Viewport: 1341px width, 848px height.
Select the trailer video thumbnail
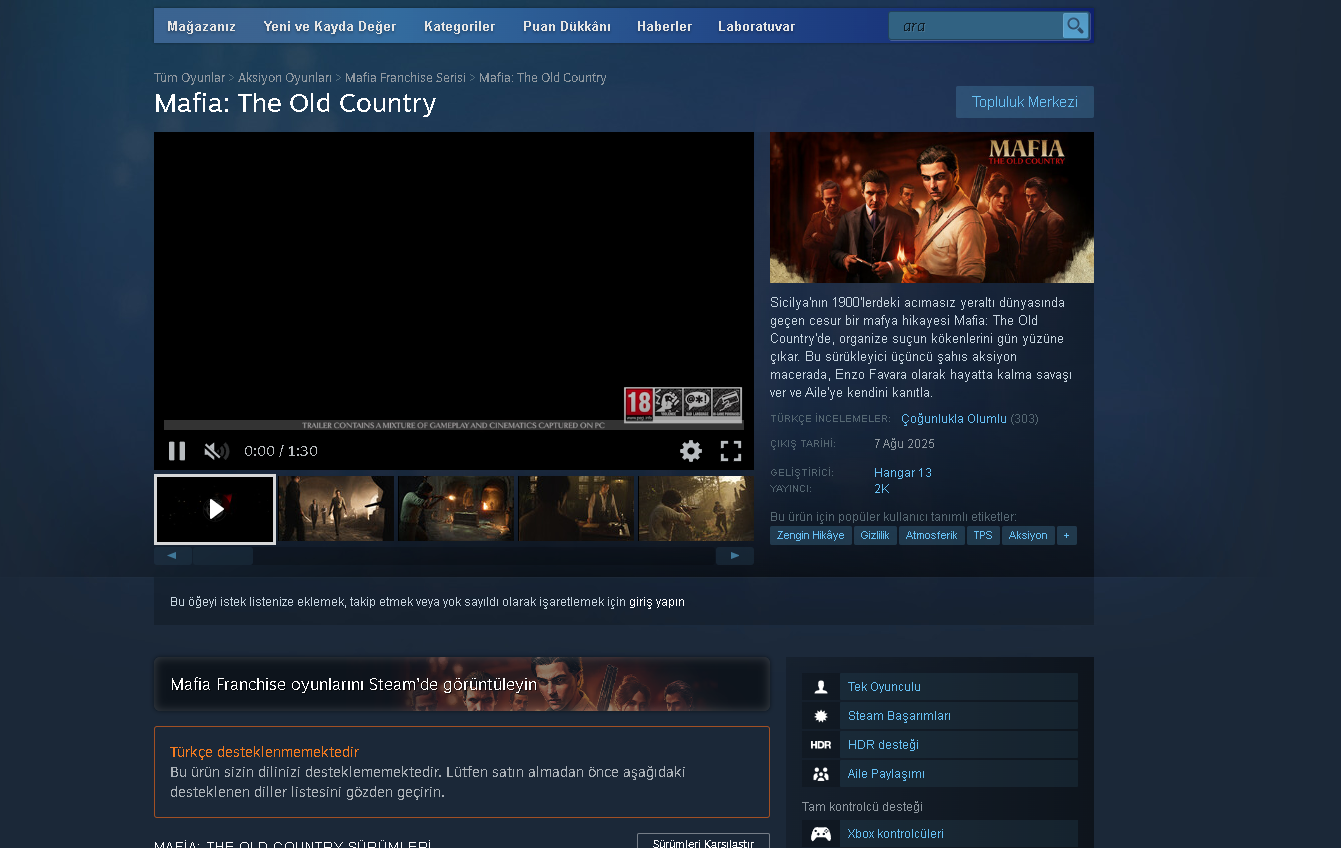pos(215,509)
